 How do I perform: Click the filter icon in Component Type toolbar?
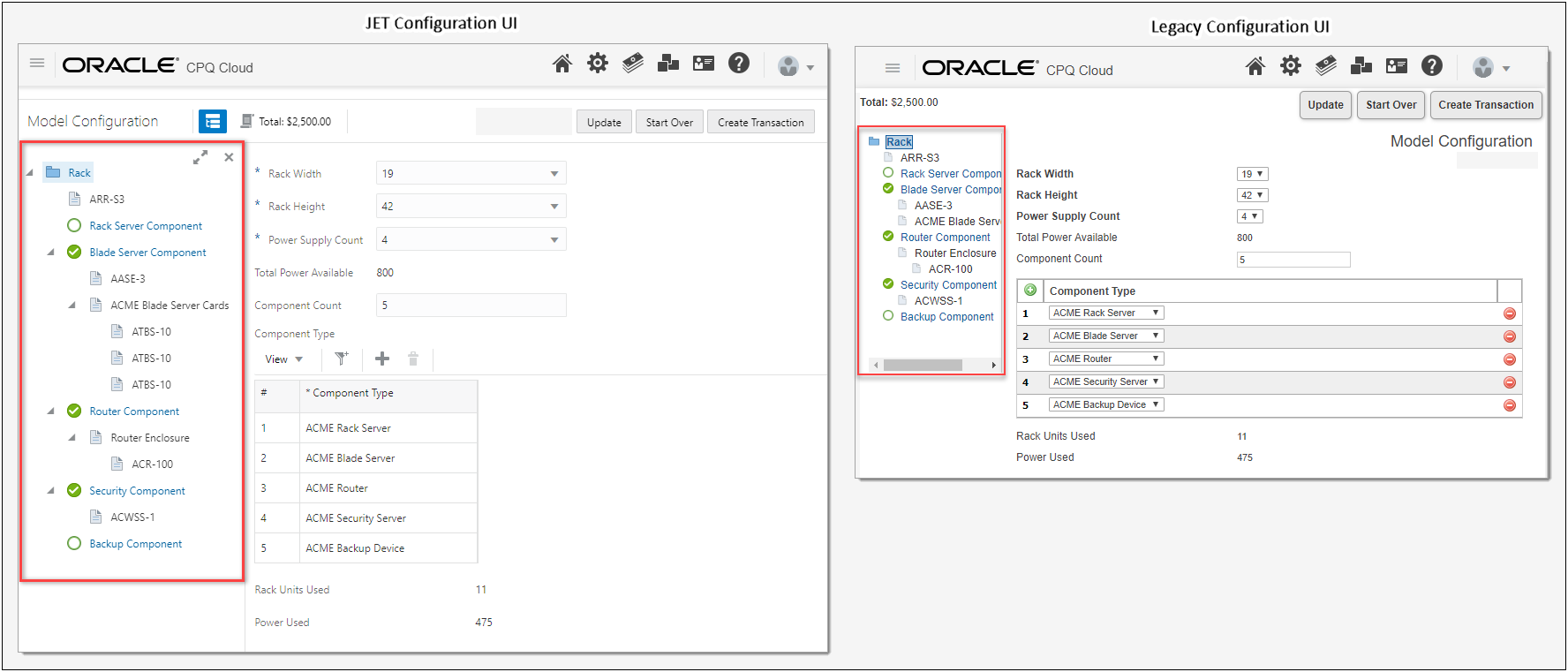[x=342, y=359]
